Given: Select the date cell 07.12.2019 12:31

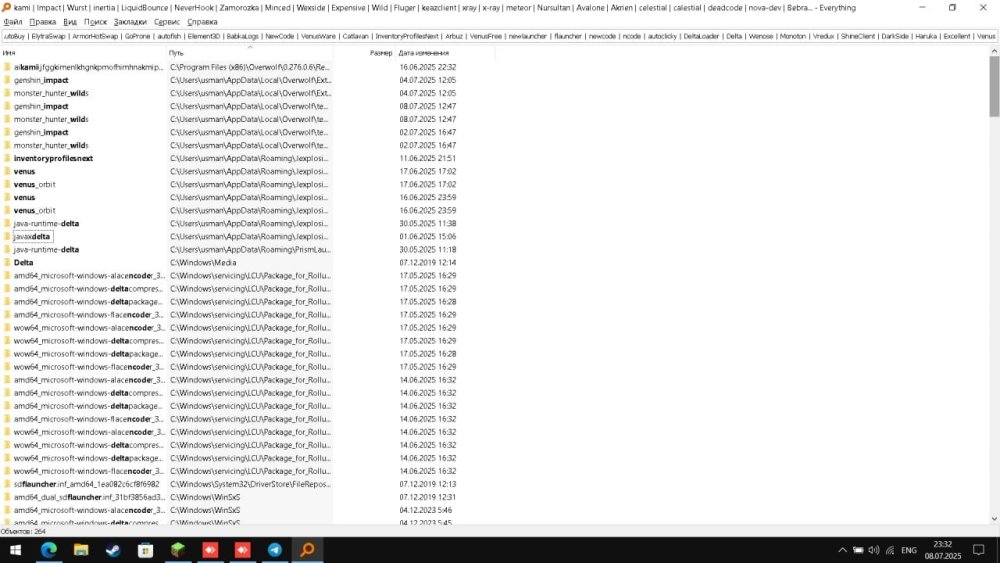Looking at the screenshot, I should point(427,497).
